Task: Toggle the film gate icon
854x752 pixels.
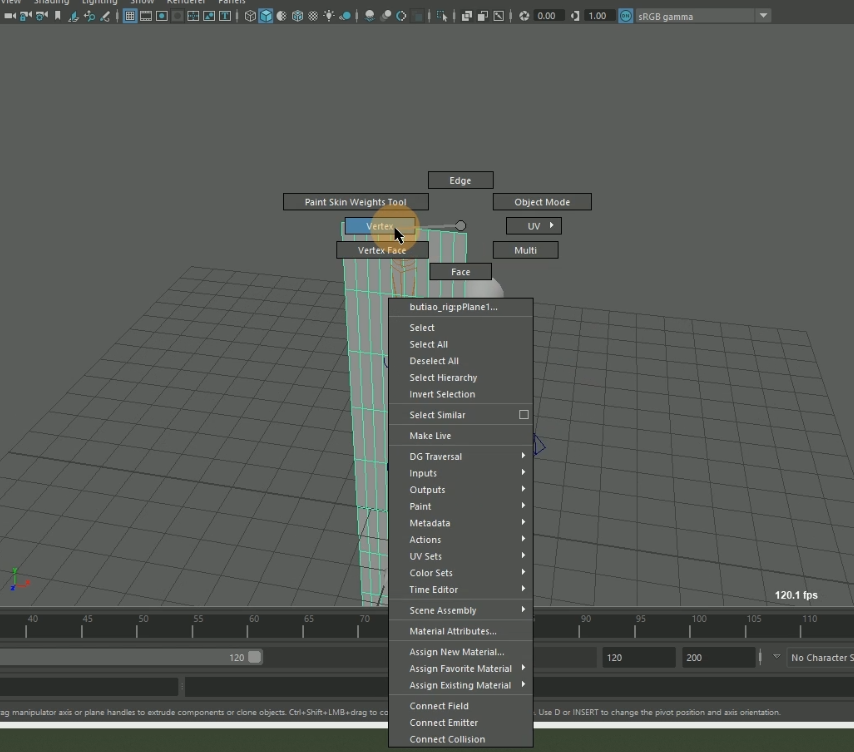Action: point(146,16)
